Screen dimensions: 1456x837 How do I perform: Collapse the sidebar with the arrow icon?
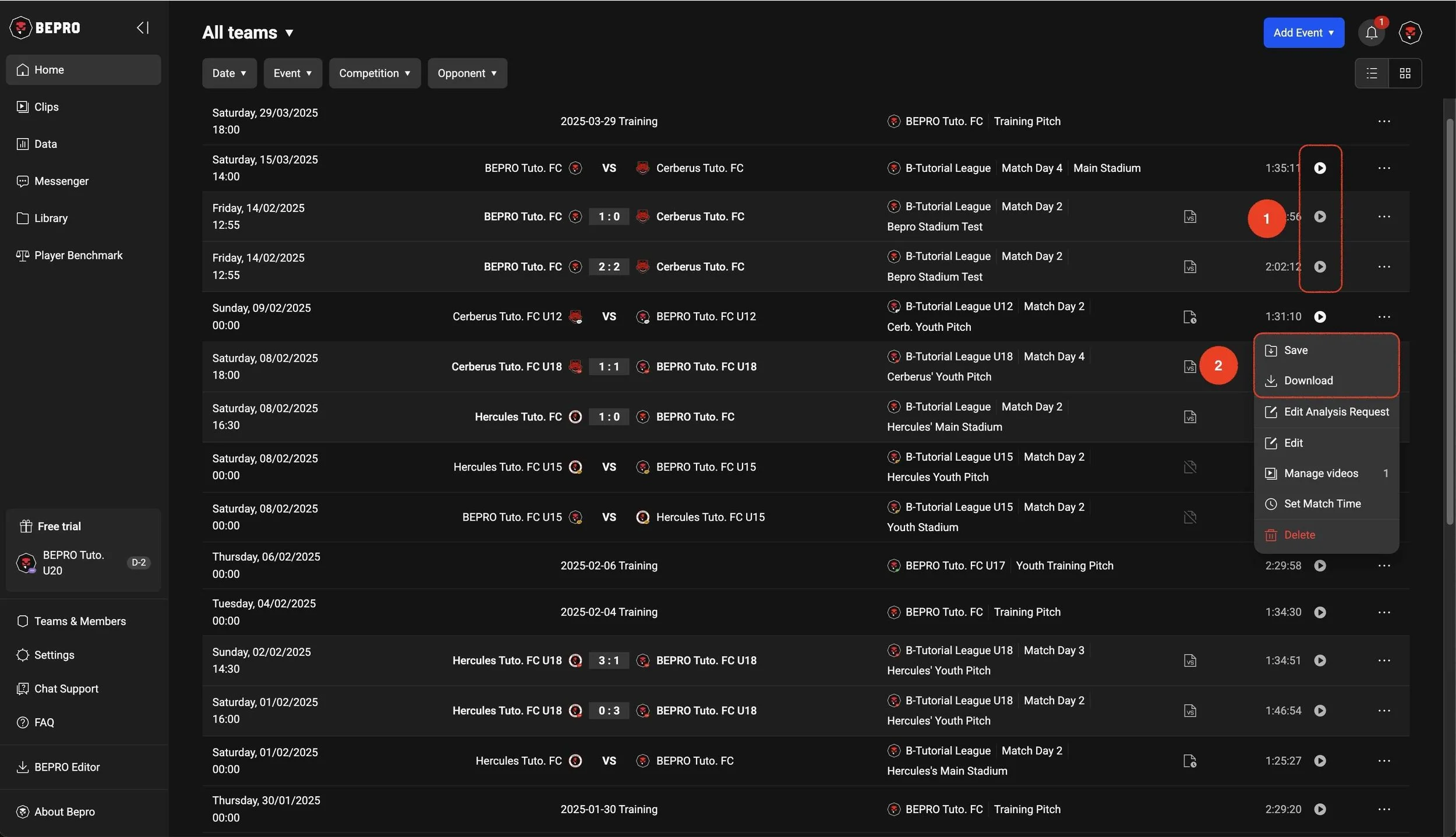pos(143,27)
